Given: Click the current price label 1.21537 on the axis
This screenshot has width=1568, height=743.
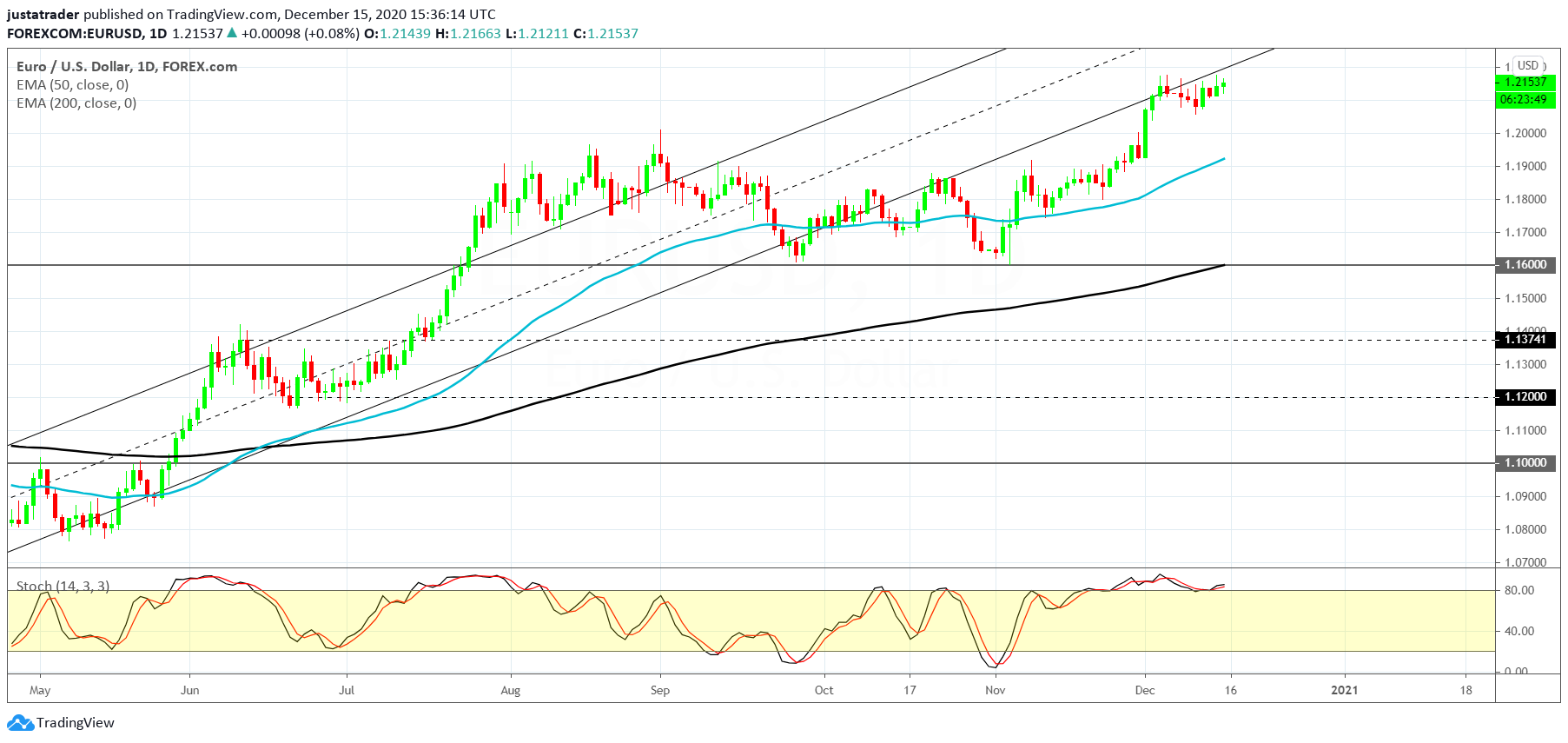Looking at the screenshot, I should (x=1525, y=82).
